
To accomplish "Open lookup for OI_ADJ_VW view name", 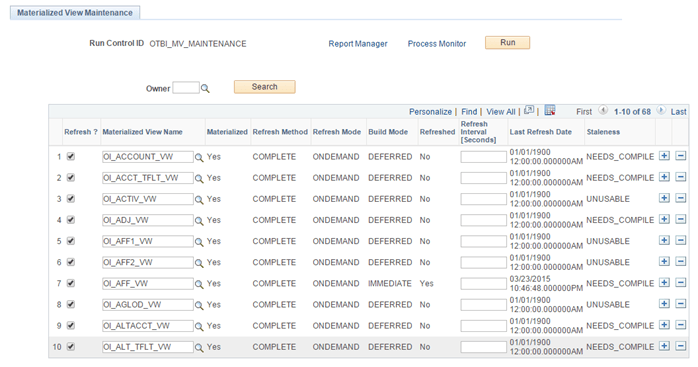I will click(199, 220).
